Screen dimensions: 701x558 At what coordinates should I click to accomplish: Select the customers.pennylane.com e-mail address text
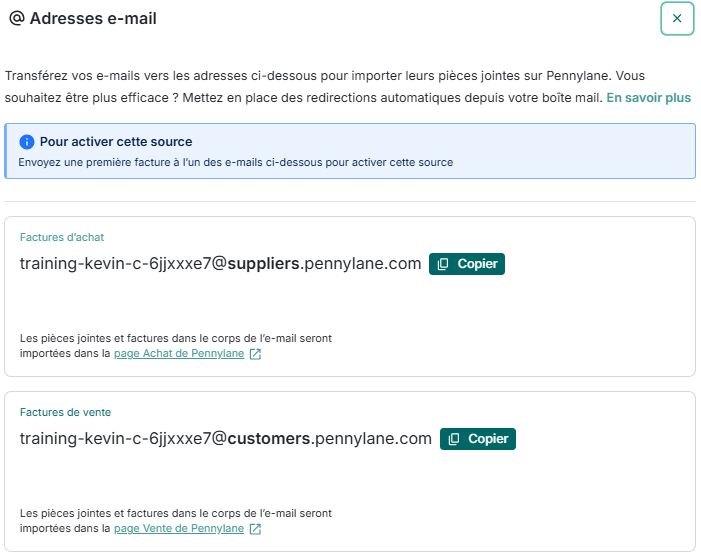[225, 439]
